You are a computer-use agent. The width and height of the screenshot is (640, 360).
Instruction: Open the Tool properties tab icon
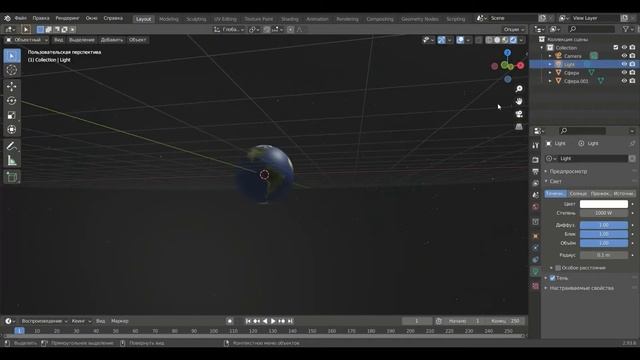click(536, 146)
